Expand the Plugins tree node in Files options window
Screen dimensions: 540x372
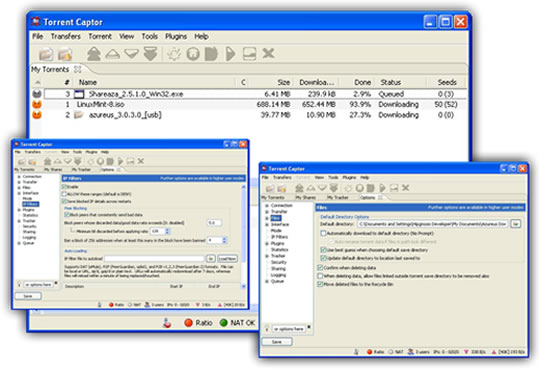267,244
